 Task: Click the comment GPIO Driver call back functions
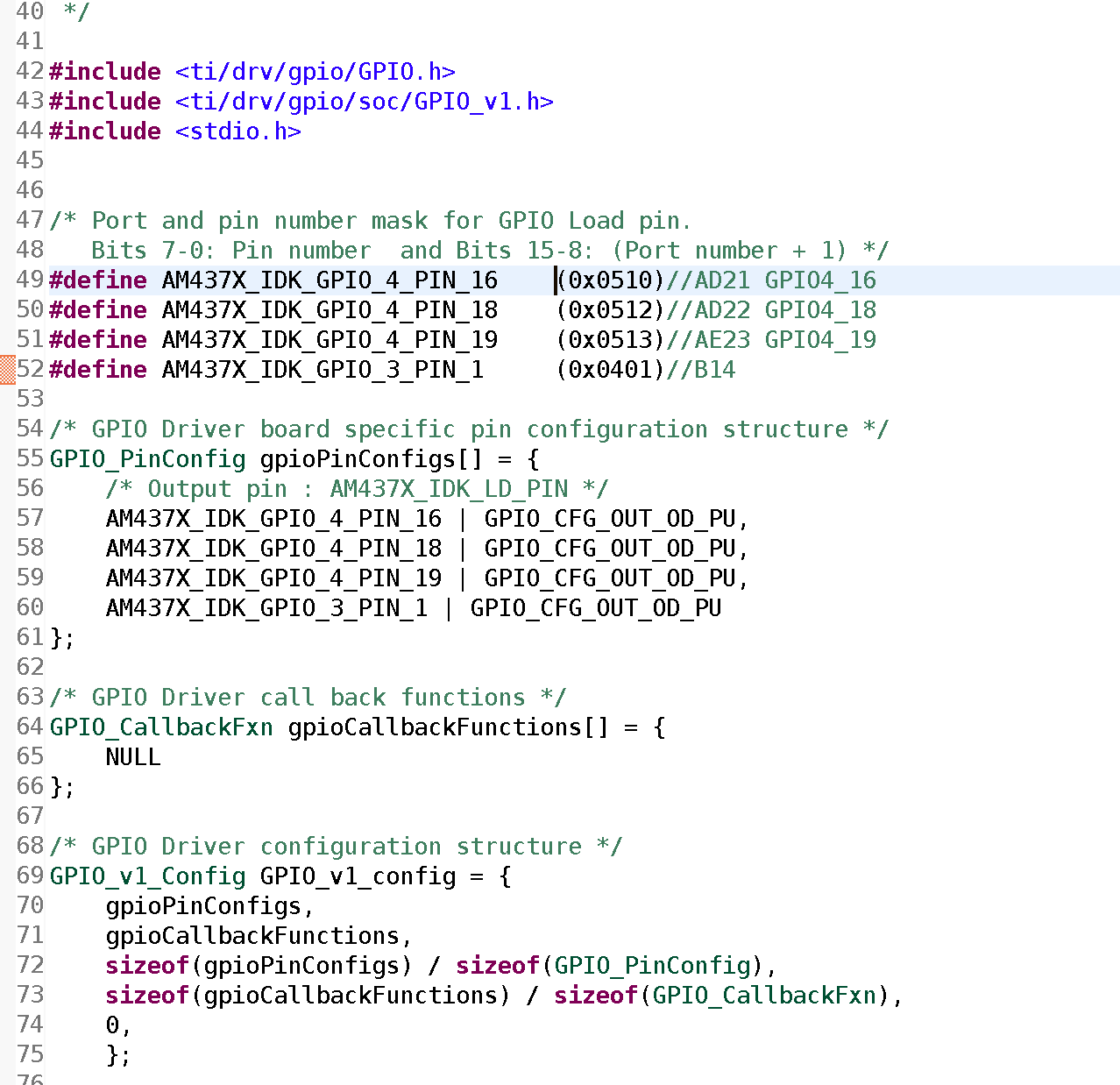308,698
